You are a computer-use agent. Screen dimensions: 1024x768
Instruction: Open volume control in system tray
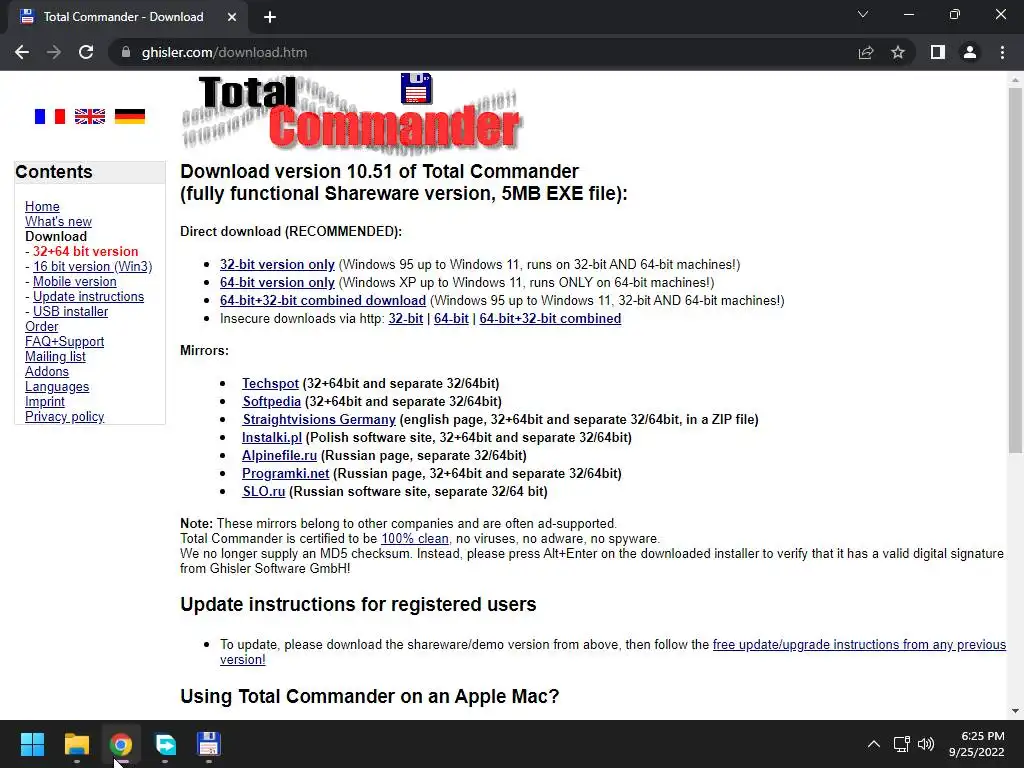pos(925,744)
